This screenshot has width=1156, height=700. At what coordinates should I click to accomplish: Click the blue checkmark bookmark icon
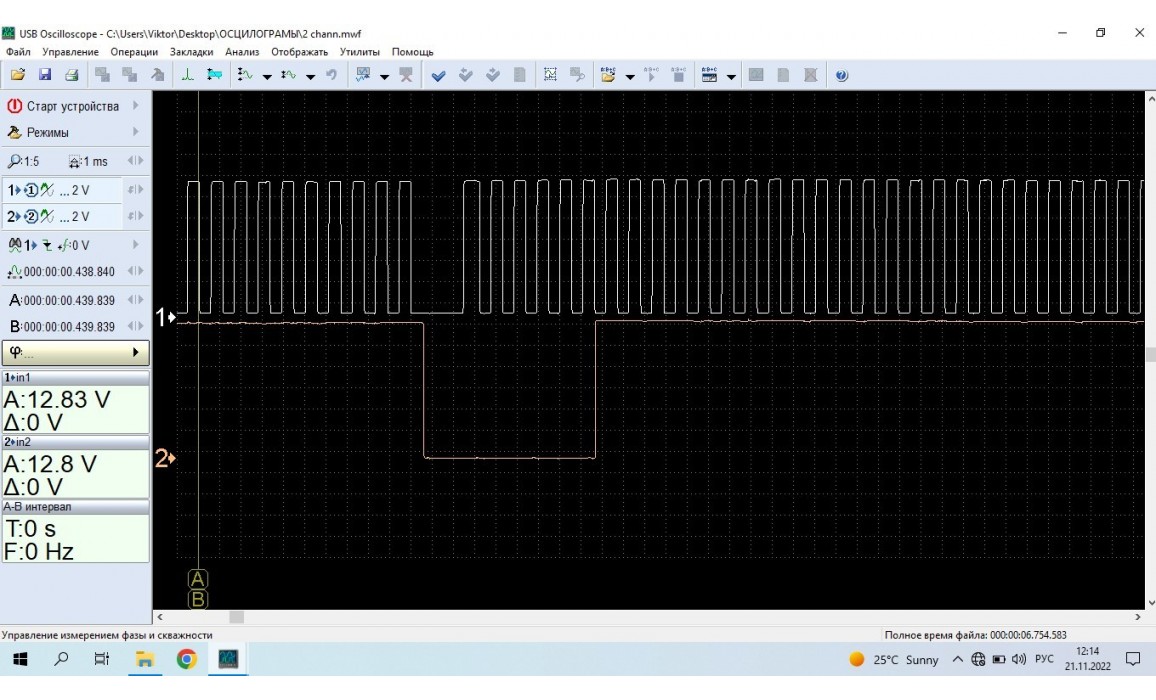[x=438, y=75]
